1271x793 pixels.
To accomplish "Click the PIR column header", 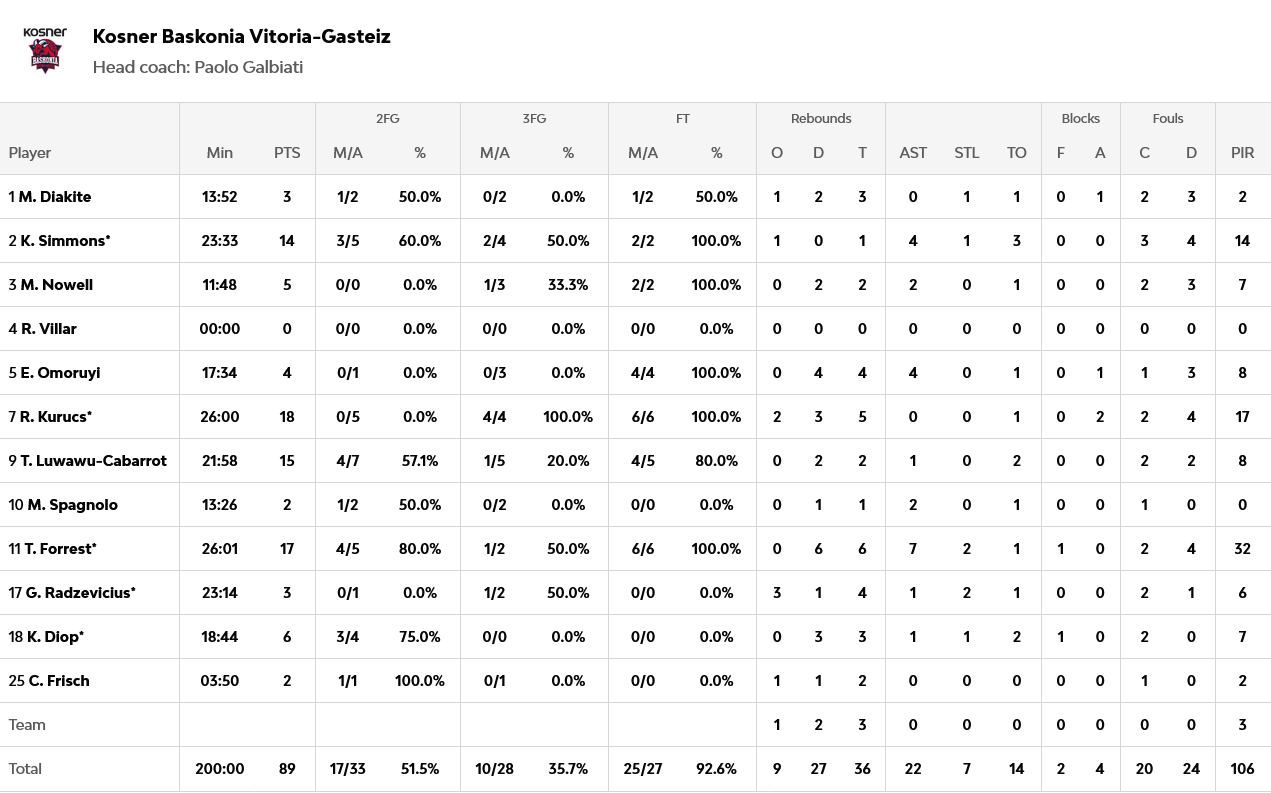I will pos(1242,153).
